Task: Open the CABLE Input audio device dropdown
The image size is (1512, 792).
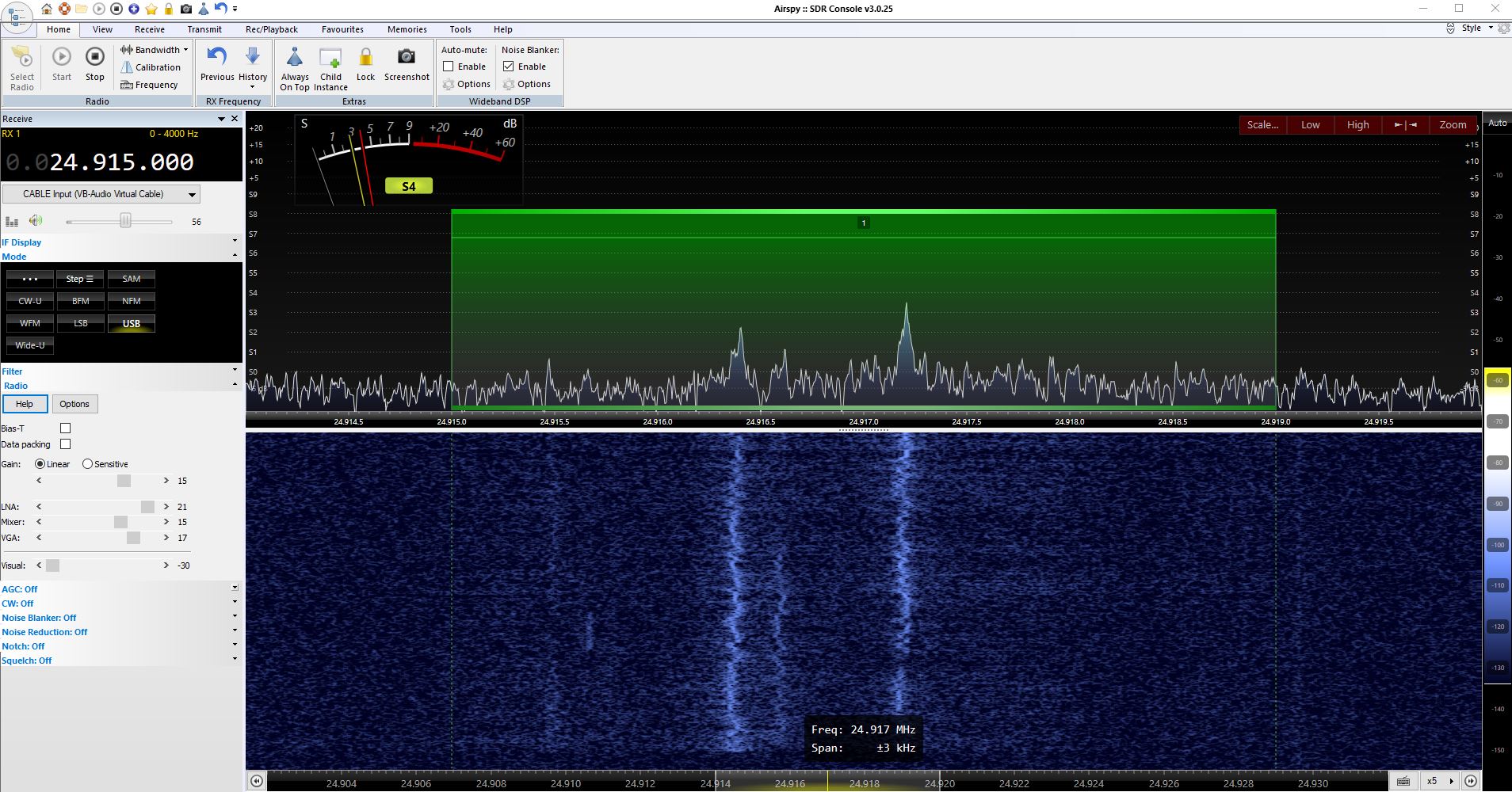Action: click(101, 194)
